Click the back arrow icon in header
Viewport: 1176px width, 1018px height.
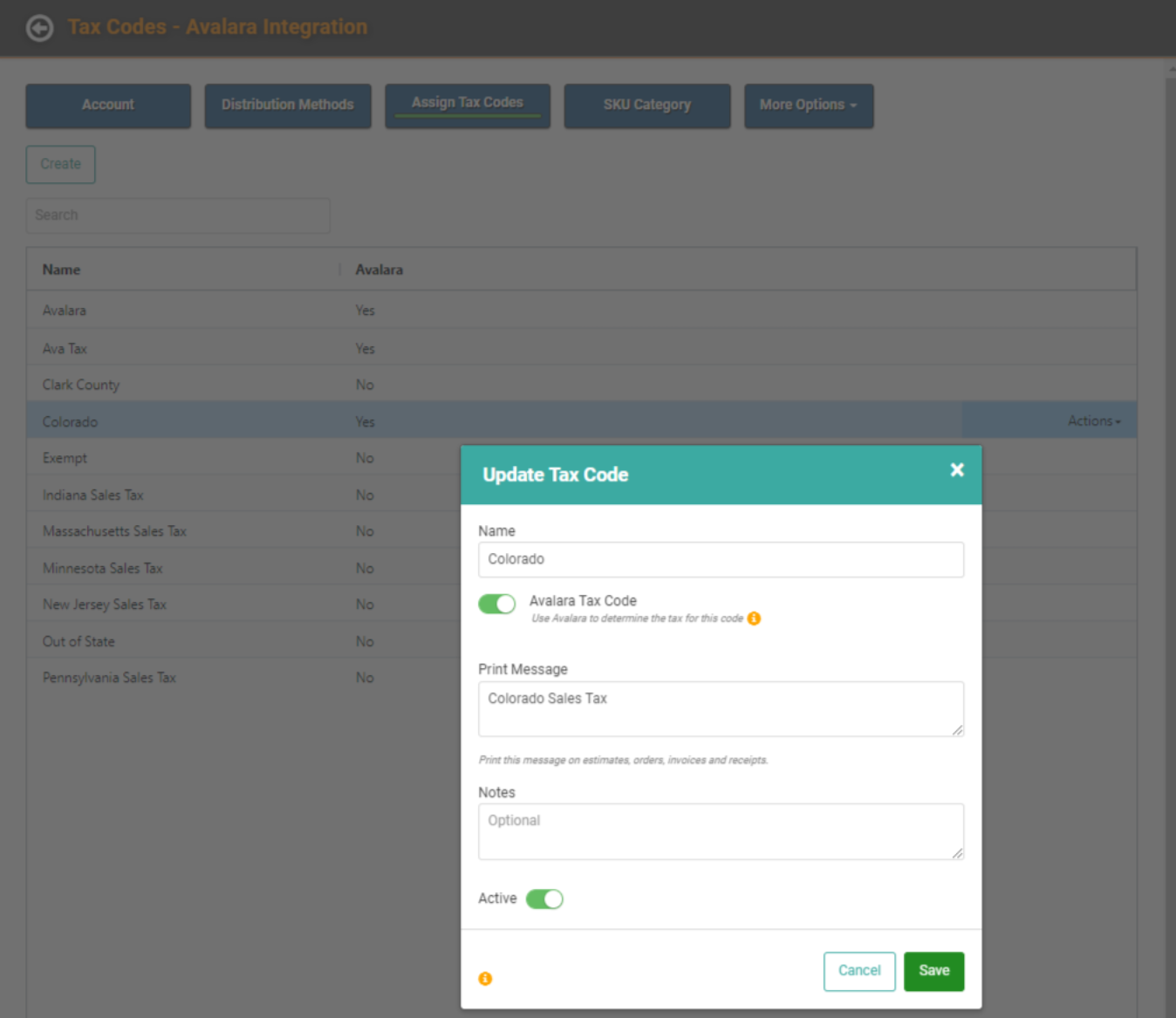tap(40, 29)
